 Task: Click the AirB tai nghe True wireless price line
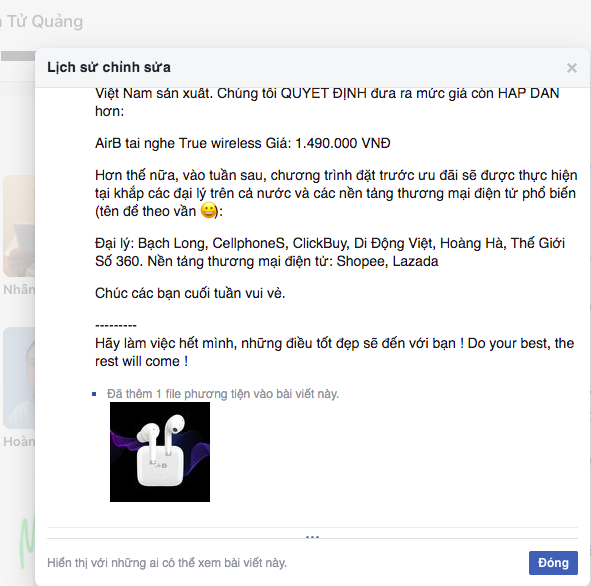point(242,143)
